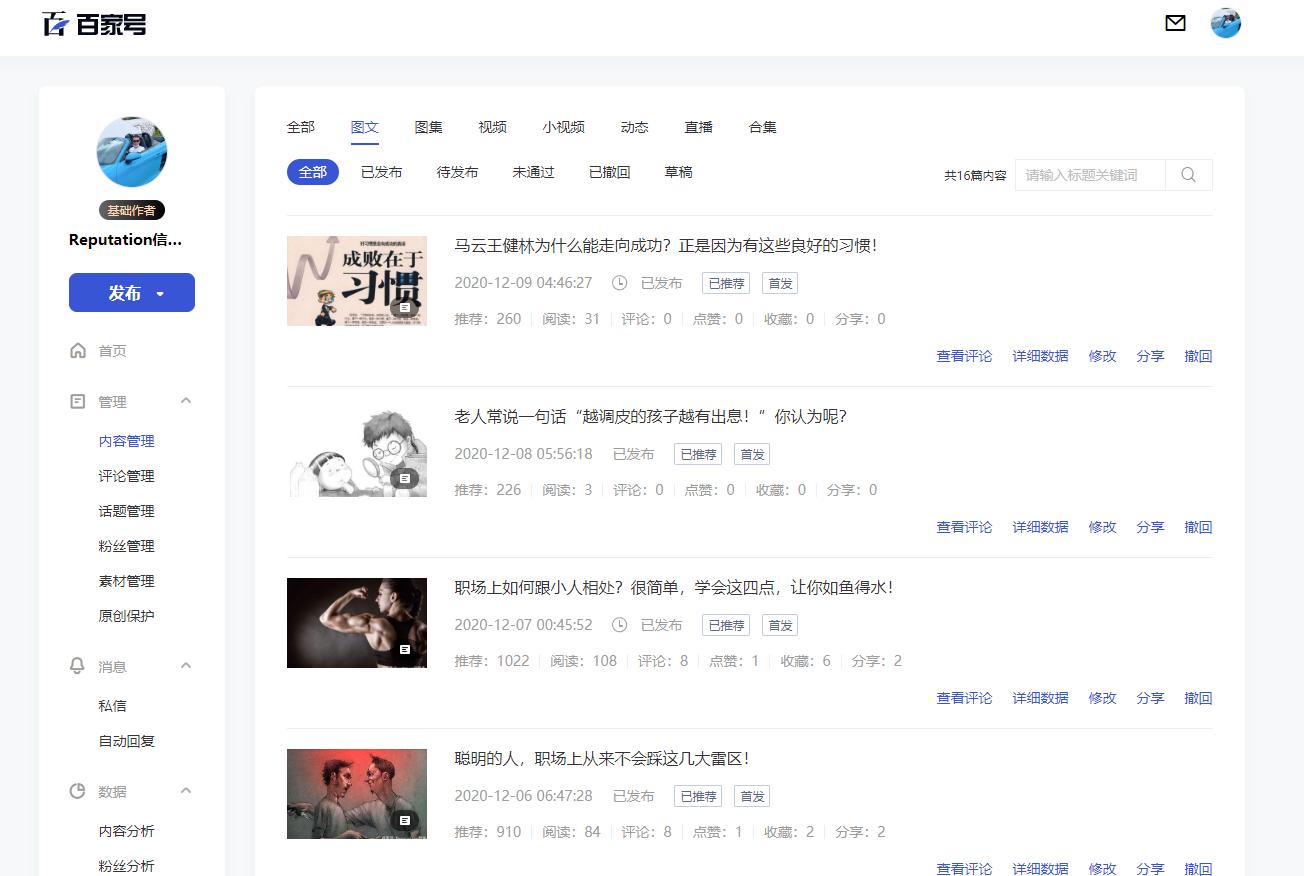Open the 合集 tab
The height and width of the screenshot is (876, 1304).
[x=763, y=127]
